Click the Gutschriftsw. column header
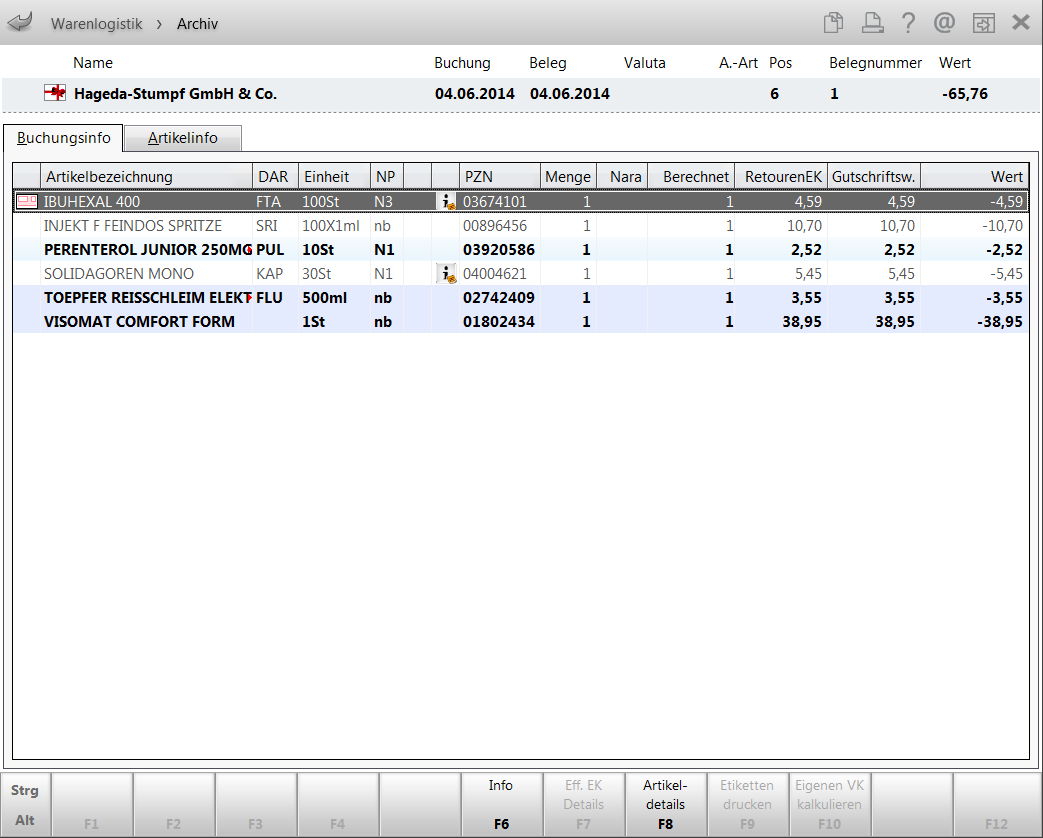 pos(873,176)
